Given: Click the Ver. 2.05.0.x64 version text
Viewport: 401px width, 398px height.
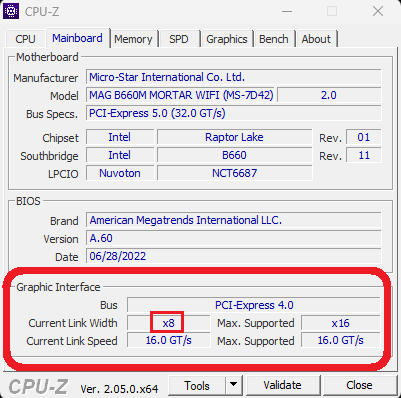Looking at the screenshot, I should click(x=119, y=389).
